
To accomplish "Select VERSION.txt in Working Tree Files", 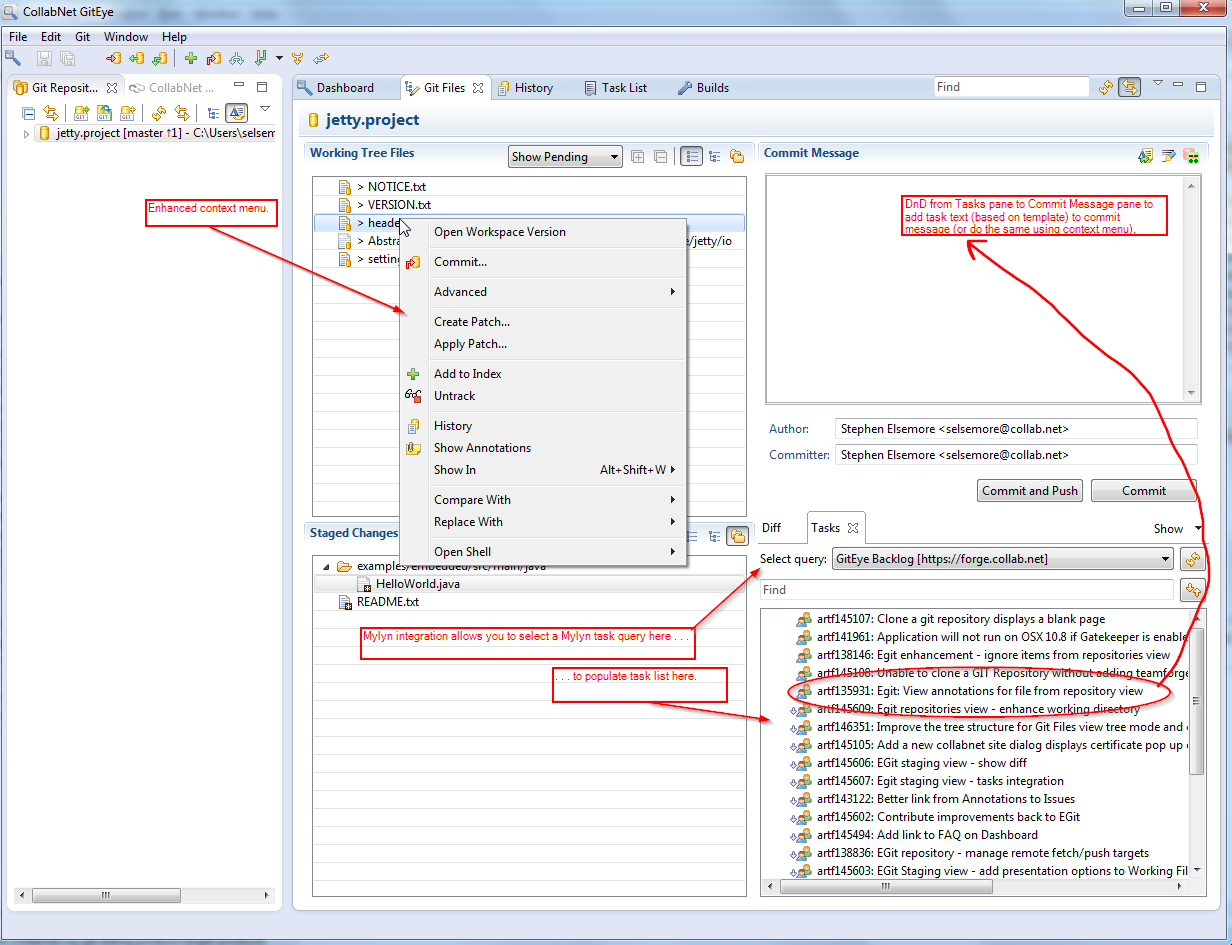I will (x=399, y=205).
